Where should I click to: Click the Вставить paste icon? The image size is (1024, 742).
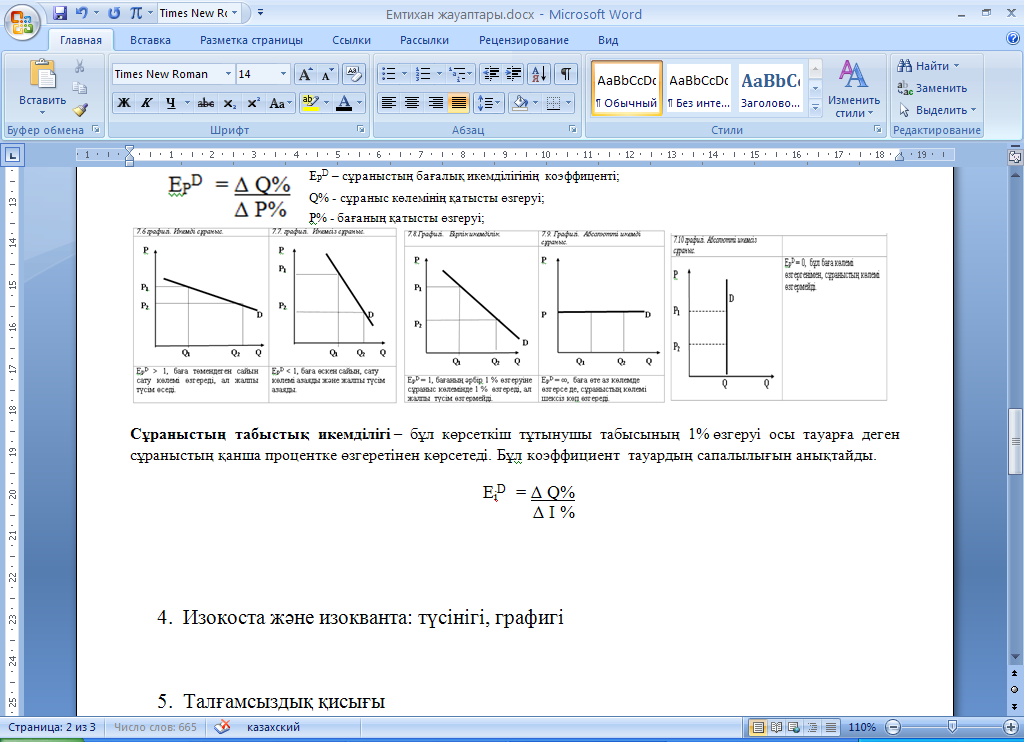point(42,74)
